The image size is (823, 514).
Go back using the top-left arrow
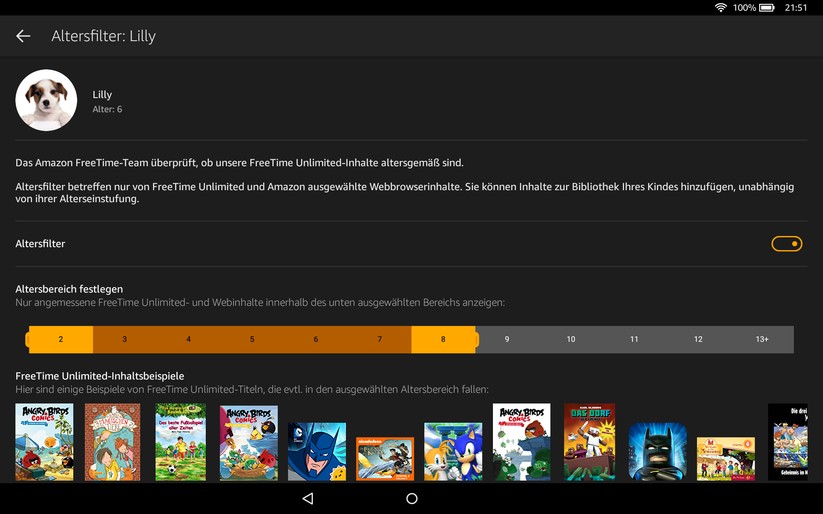pyautogui.click(x=23, y=36)
